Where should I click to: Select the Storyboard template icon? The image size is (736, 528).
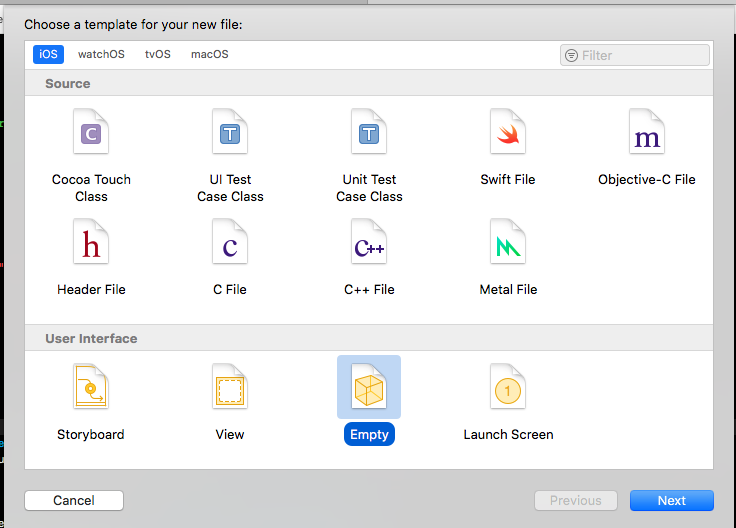(x=91, y=386)
